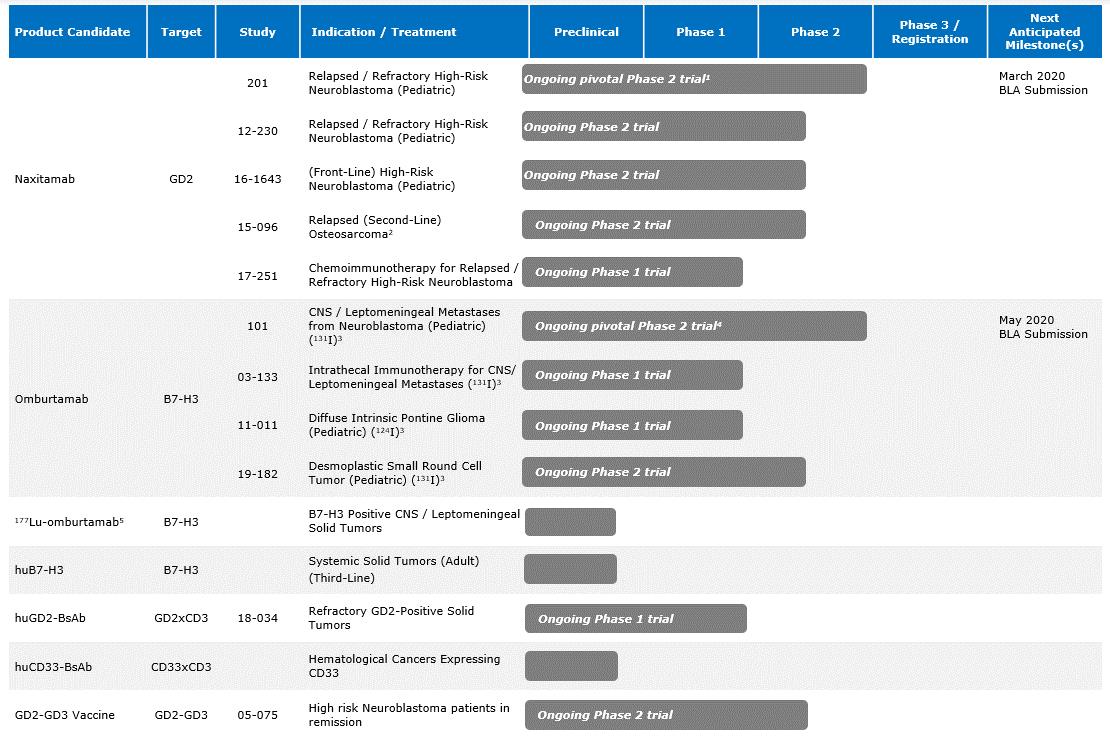This screenshot has width=1110, height=736.
Task: Select the Next Anticipated Milestone(s) header
Action: coord(1044,32)
